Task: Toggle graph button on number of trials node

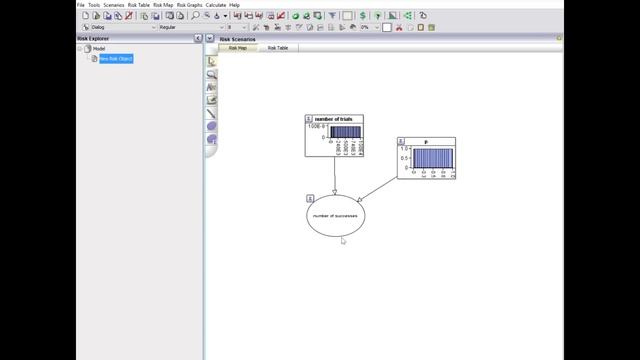Action: coord(309,119)
